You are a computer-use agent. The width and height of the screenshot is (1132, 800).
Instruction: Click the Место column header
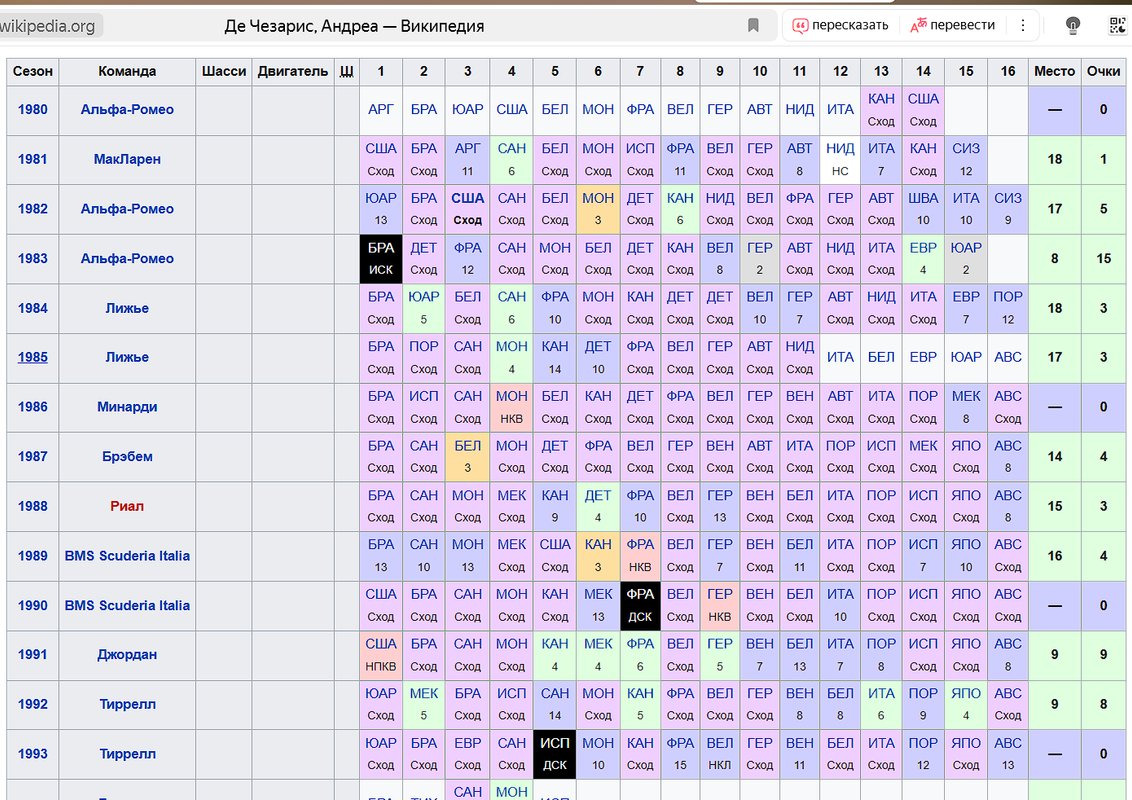tap(1054, 71)
